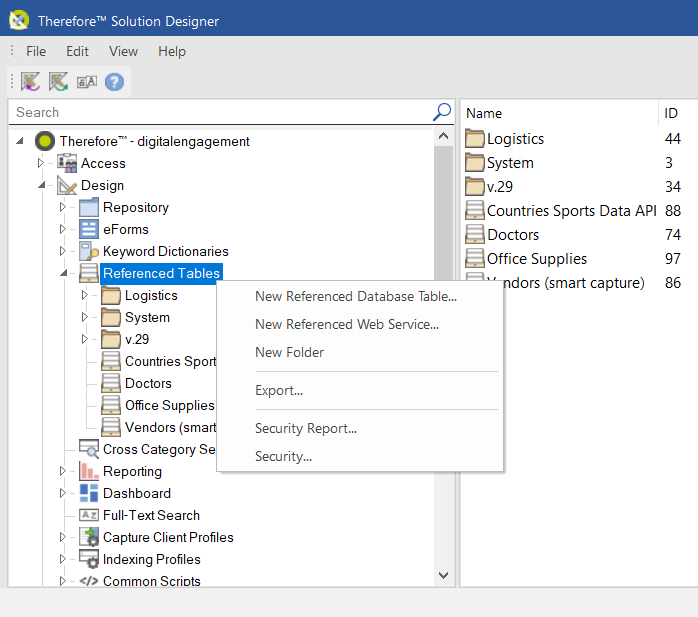Screen dimensions: 698x617
Task: Expand the Capture Client Profiles node
Action: (63, 537)
